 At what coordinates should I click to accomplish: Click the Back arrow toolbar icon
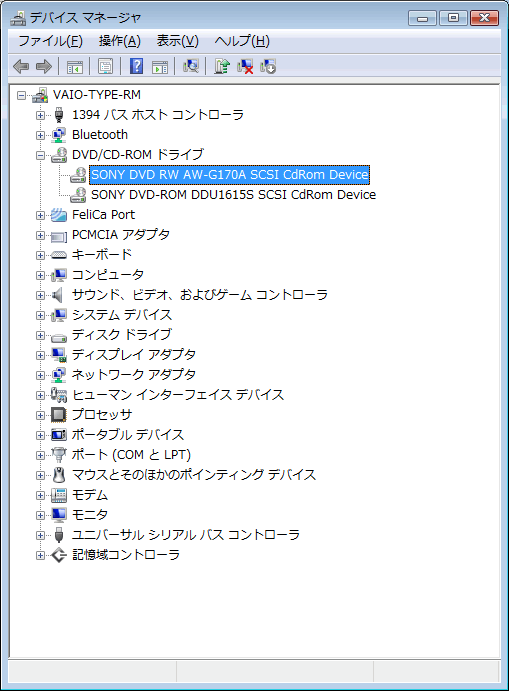pos(21,67)
